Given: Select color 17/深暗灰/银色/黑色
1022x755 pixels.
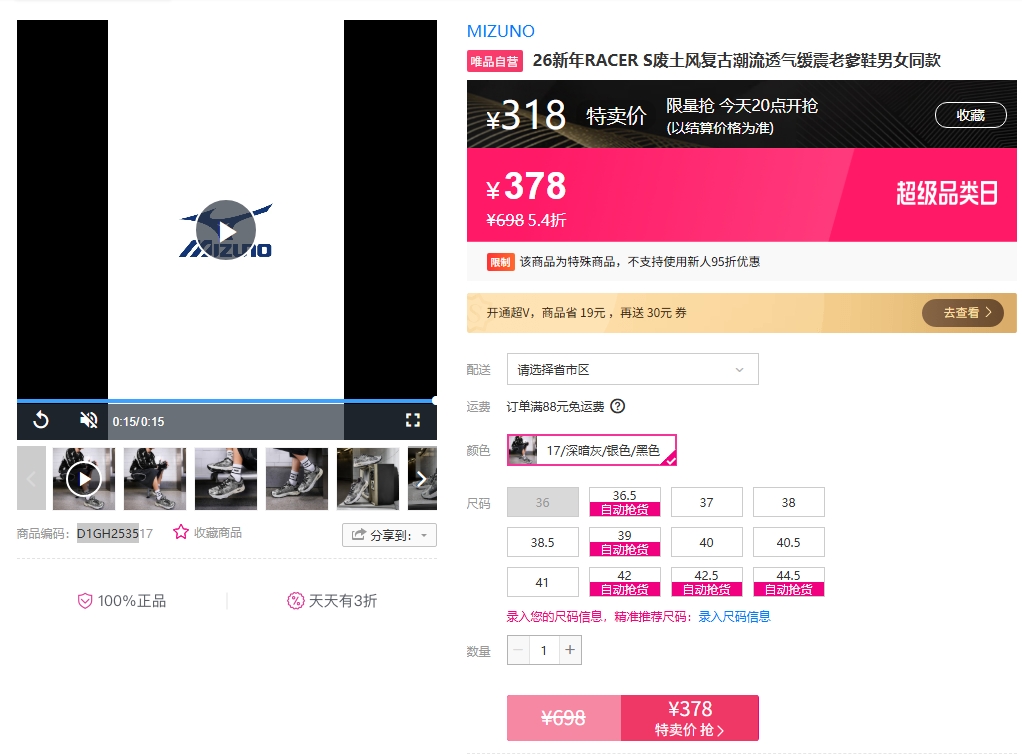Looking at the screenshot, I should (592, 450).
